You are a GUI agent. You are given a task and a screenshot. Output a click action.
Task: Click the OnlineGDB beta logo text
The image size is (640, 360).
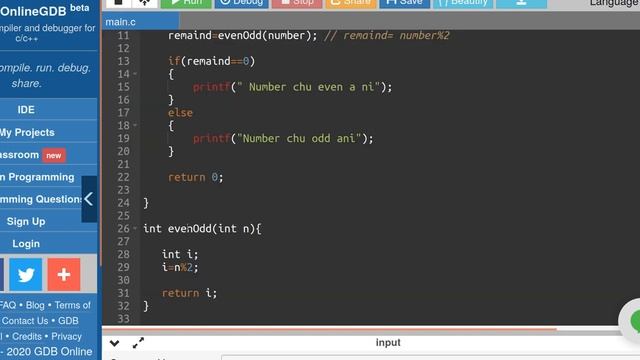coord(44,10)
